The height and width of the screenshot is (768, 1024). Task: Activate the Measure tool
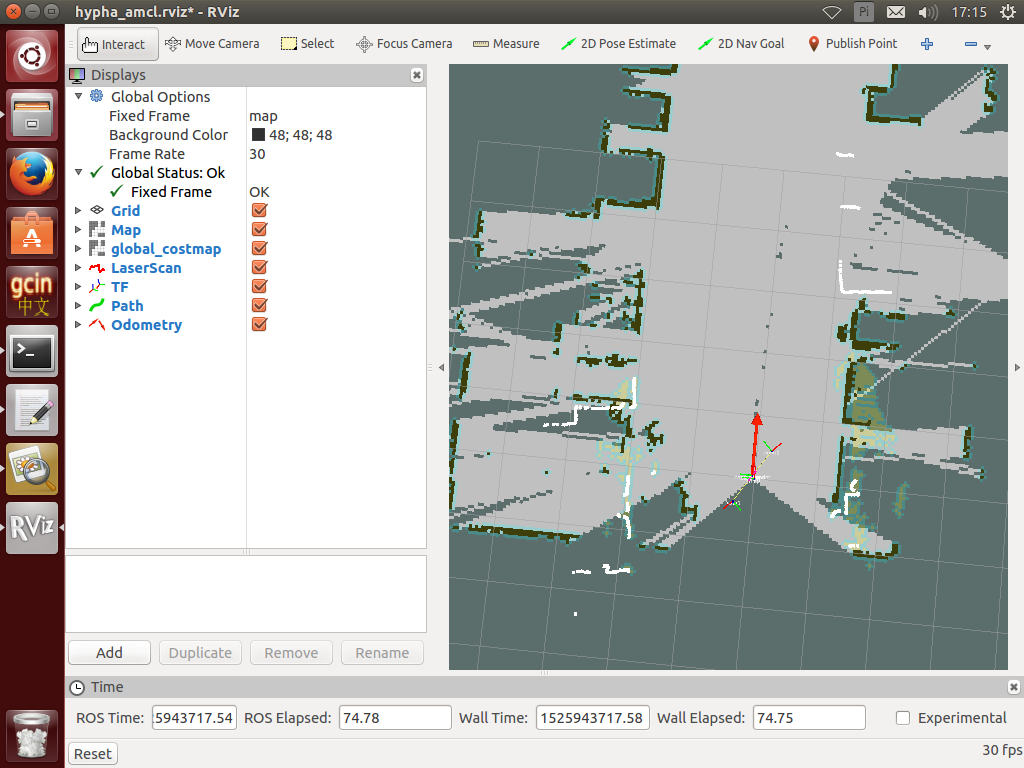click(x=505, y=44)
